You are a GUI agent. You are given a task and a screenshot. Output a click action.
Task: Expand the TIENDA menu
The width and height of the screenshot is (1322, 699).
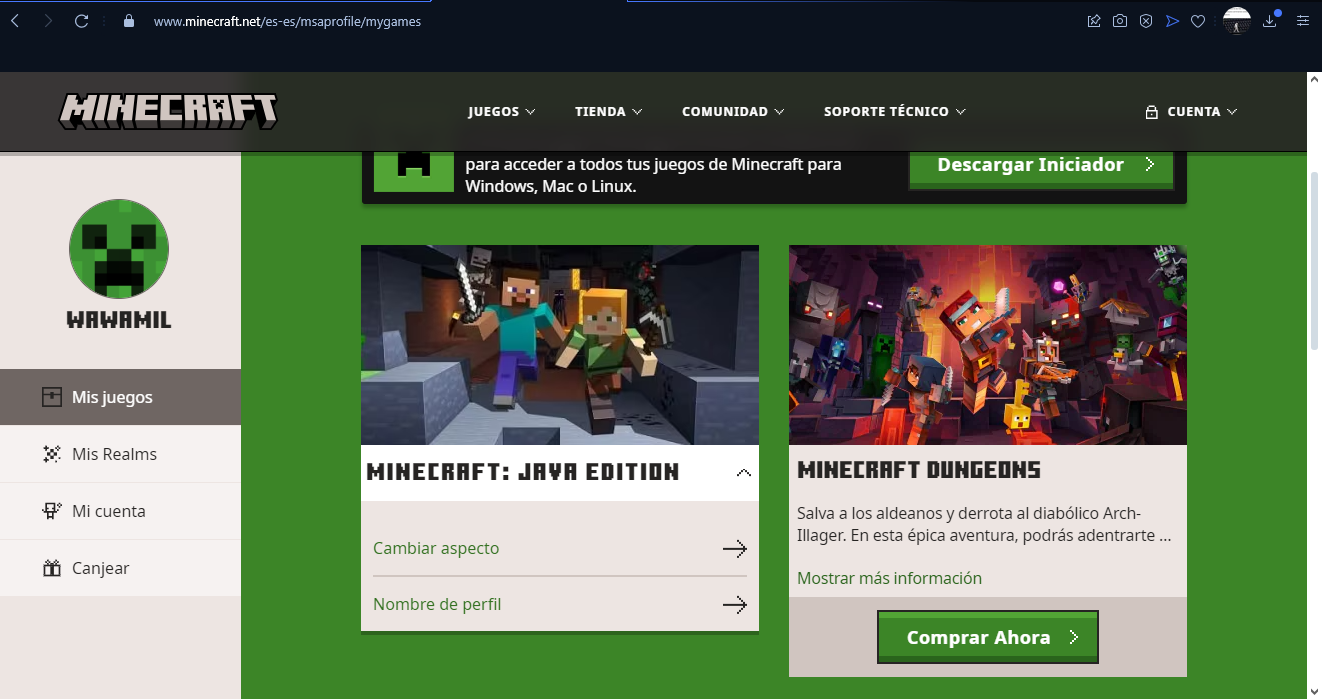pyautogui.click(x=608, y=112)
